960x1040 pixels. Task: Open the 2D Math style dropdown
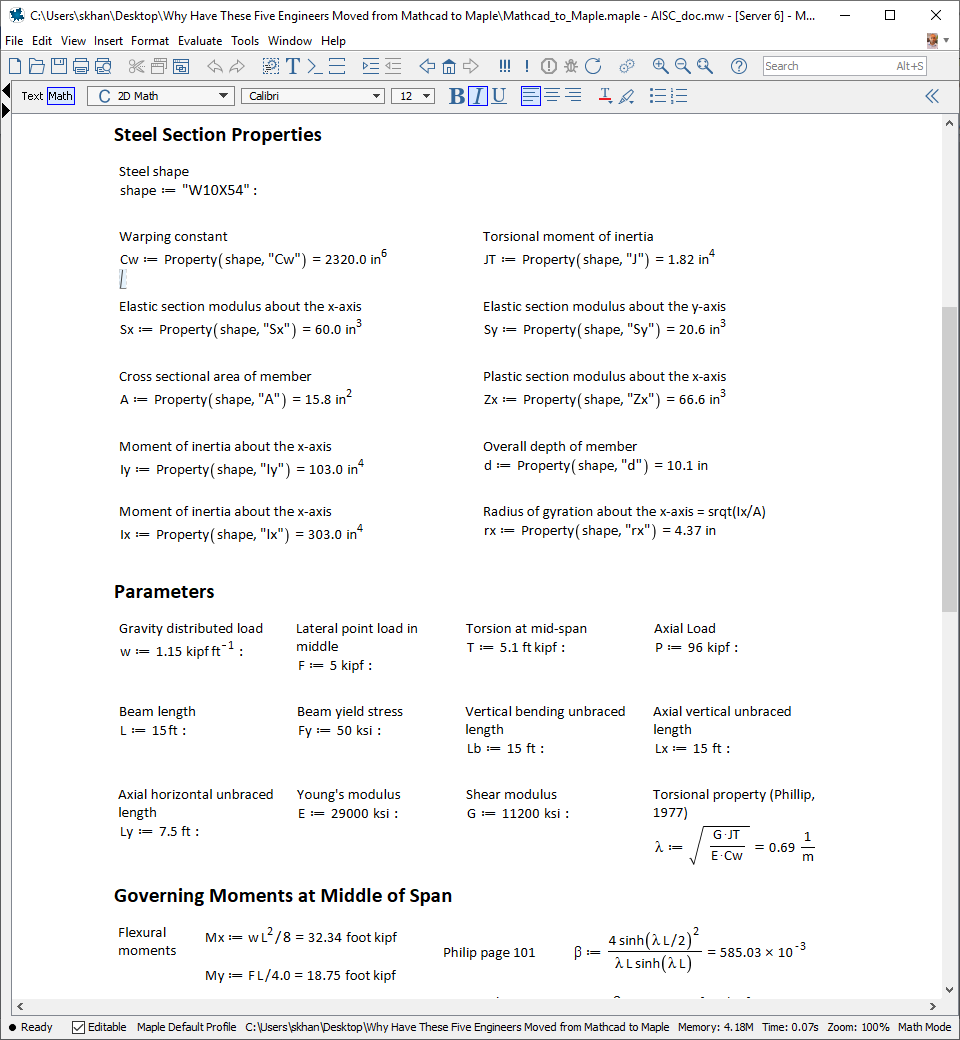(x=161, y=96)
